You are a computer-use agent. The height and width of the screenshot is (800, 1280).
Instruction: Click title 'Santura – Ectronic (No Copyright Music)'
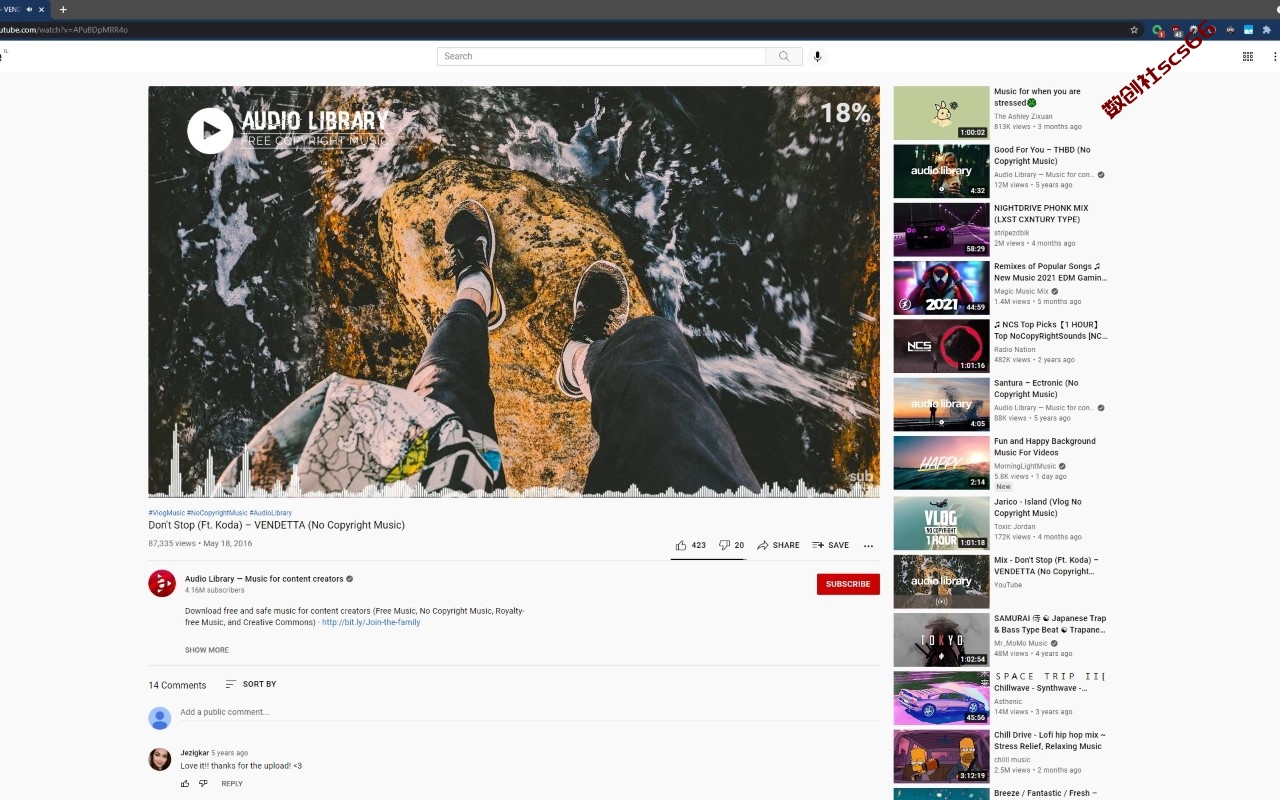[1036, 388]
